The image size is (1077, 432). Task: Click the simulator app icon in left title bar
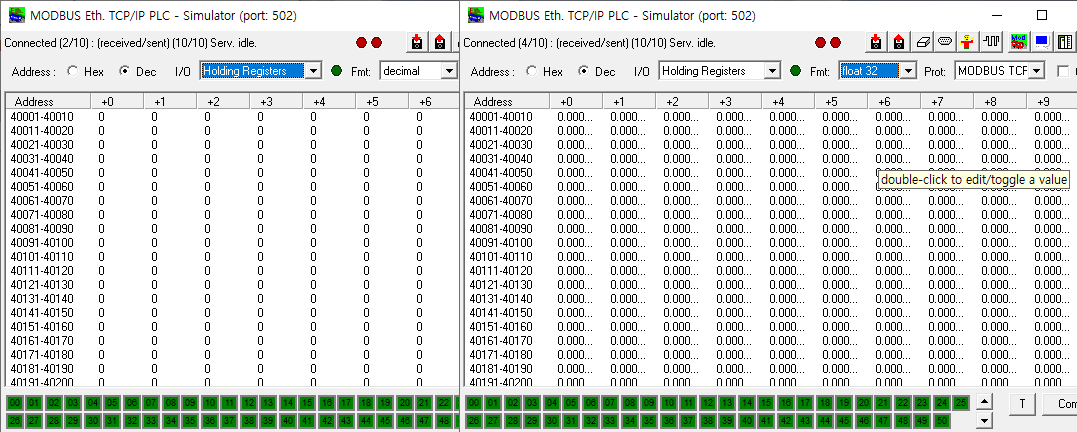[16, 15]
